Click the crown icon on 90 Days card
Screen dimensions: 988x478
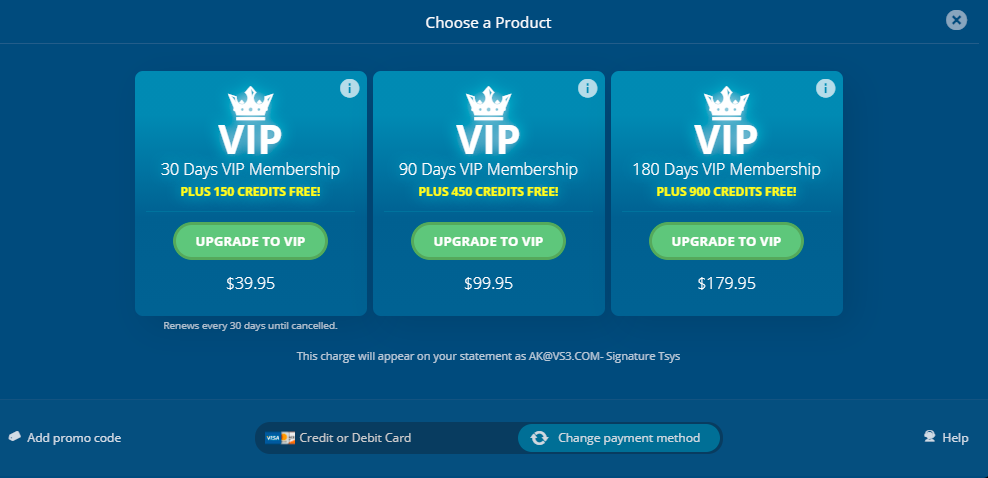(488, 102)
